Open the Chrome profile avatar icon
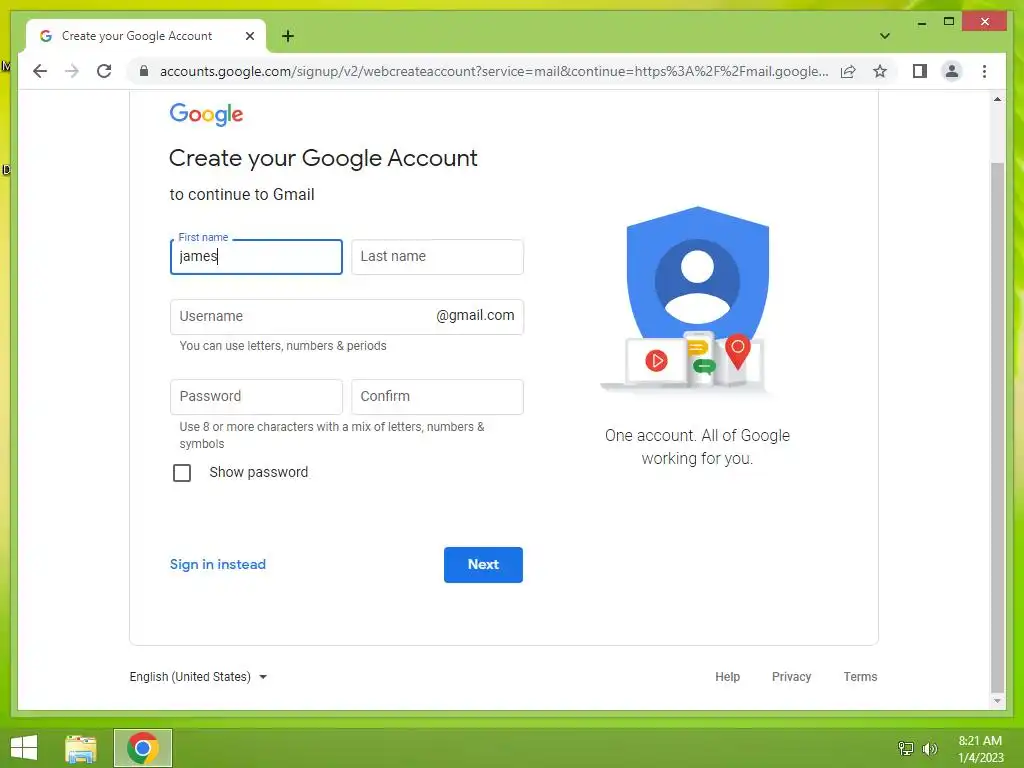Screen dimensions: 1024x768 point(952,71)
